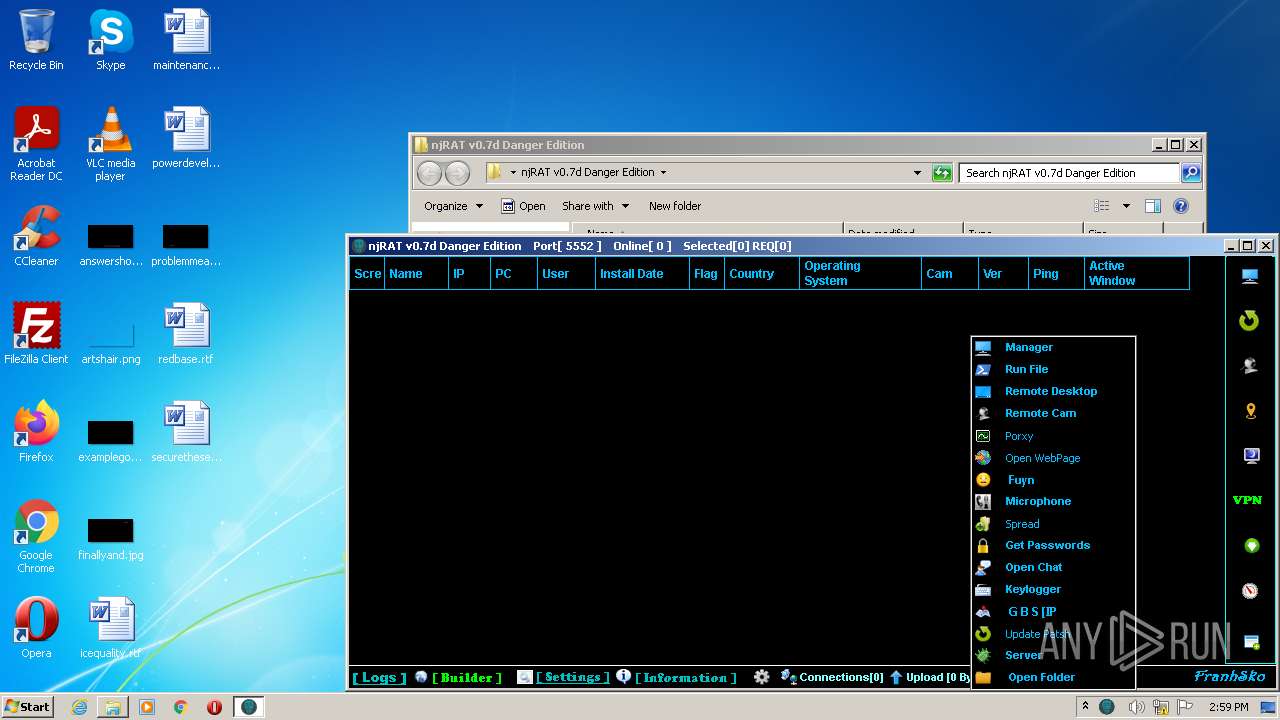Screen dimensions: 1280x720
Task: Open the Settings link
Action: point(572,677)
